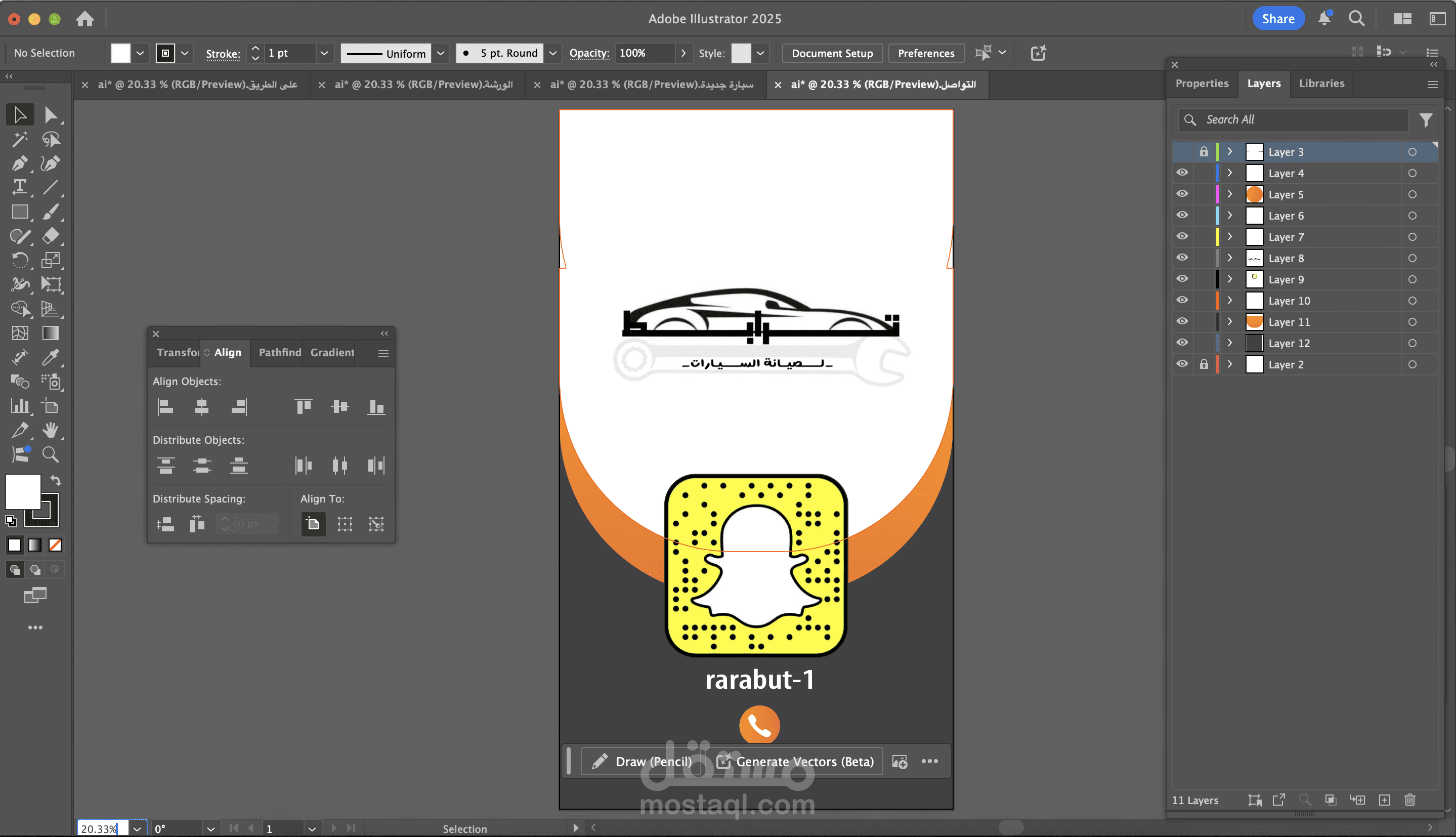Switch to the Properties tab

pyautogui.click(x=1202, y=83)
